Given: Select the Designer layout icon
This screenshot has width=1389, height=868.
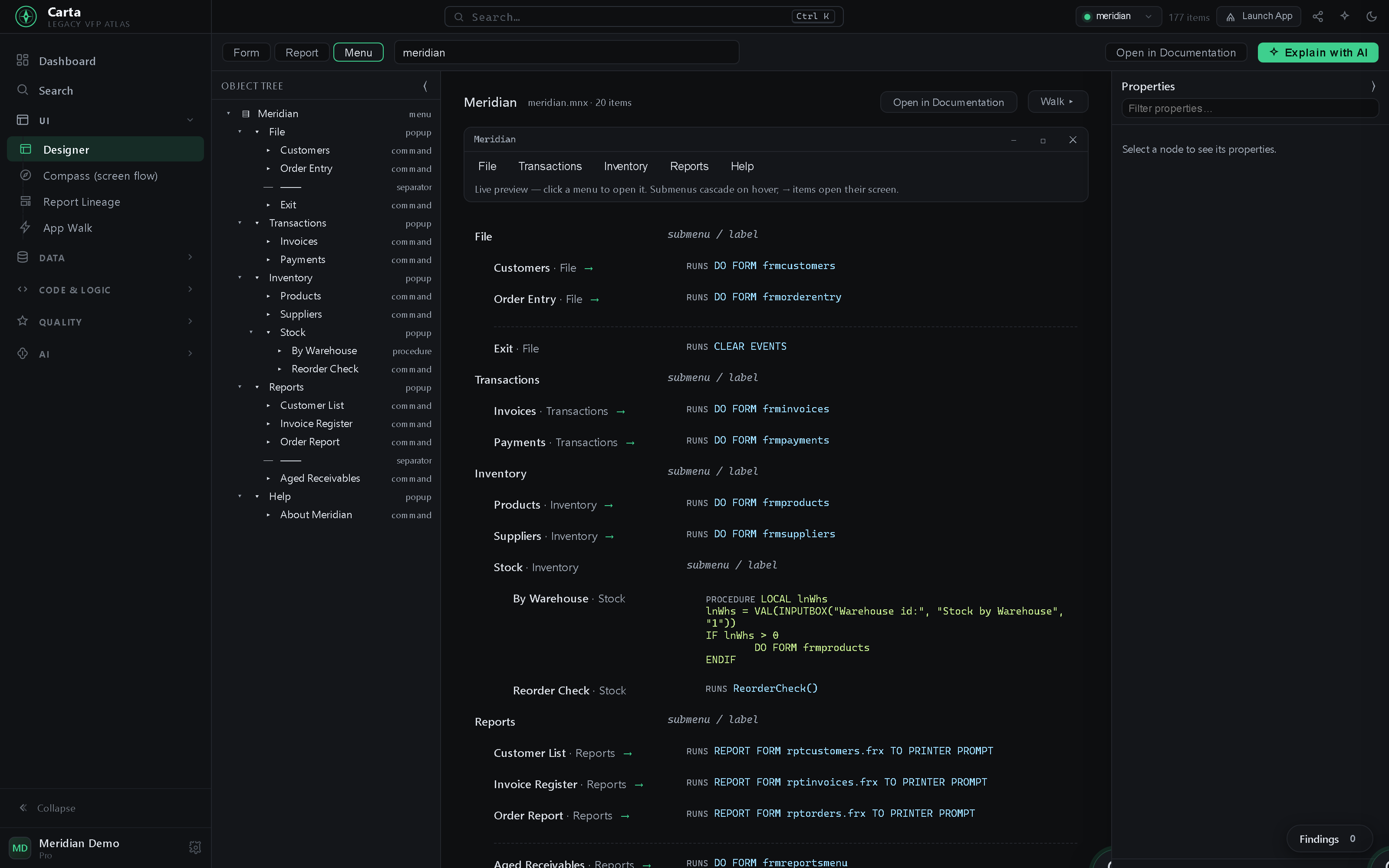Looking at the screenshot, I should 25,149.
